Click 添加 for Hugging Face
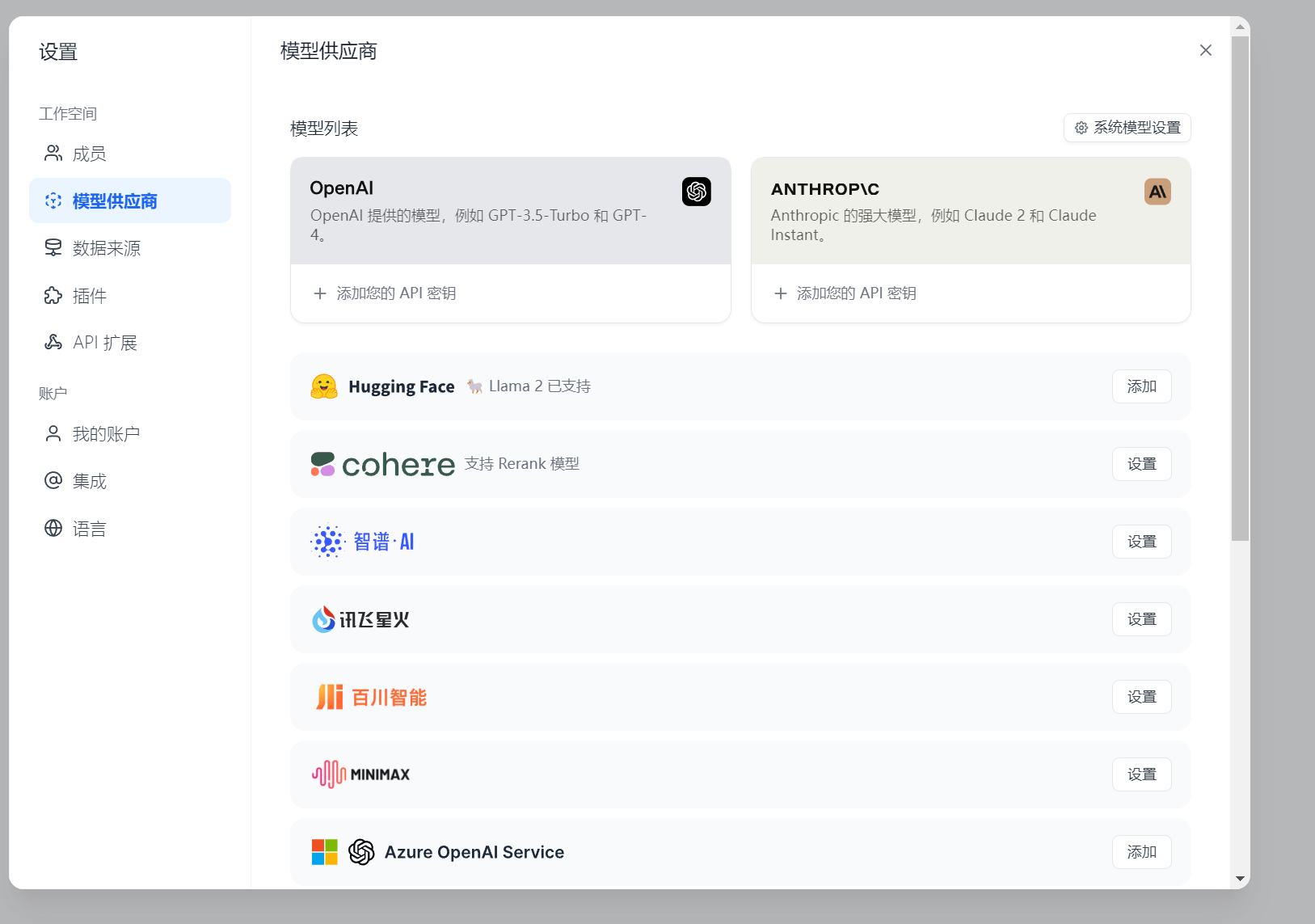The height and width of the screenshot is (924, 1315). 1142,386
